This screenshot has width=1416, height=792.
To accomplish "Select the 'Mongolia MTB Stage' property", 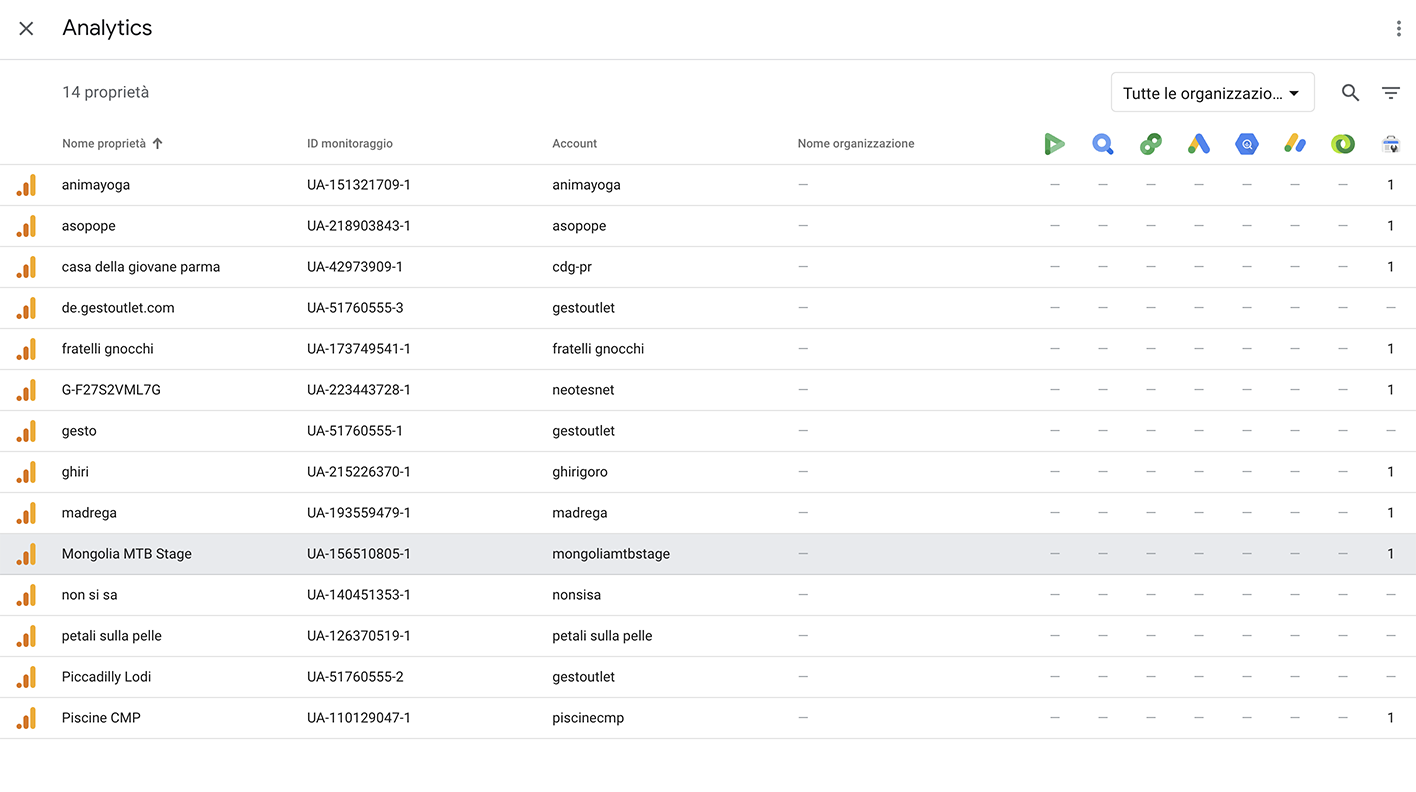I will (127, 554).
